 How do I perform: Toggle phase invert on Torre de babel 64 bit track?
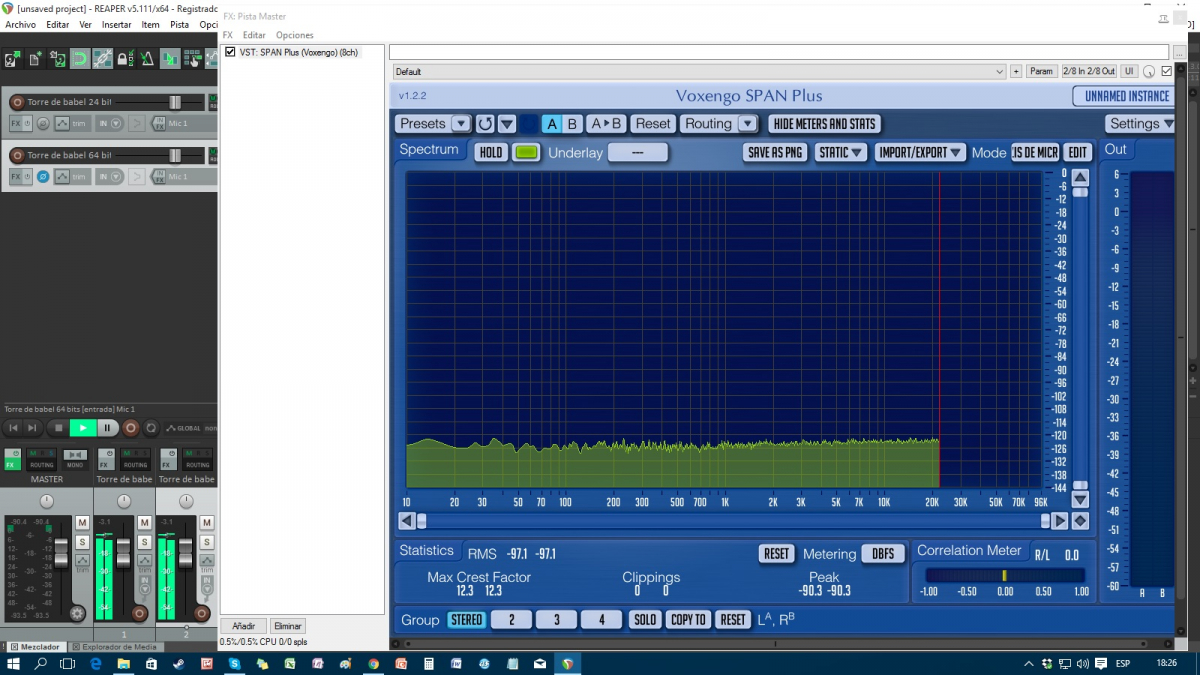(43, 176)
